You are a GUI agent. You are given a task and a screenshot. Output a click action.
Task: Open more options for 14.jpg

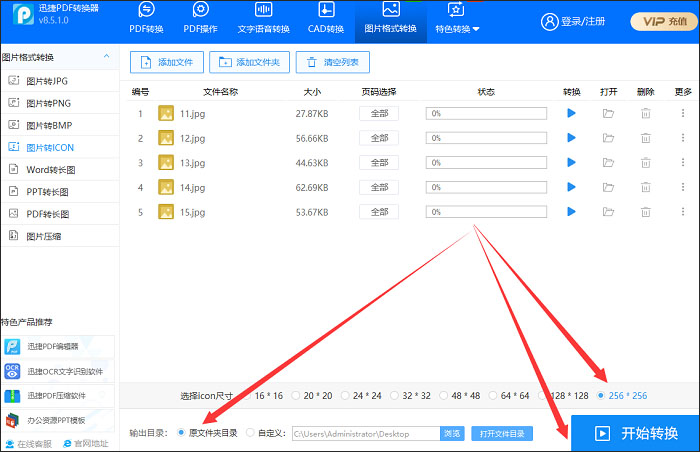click(x=683, y=187)
